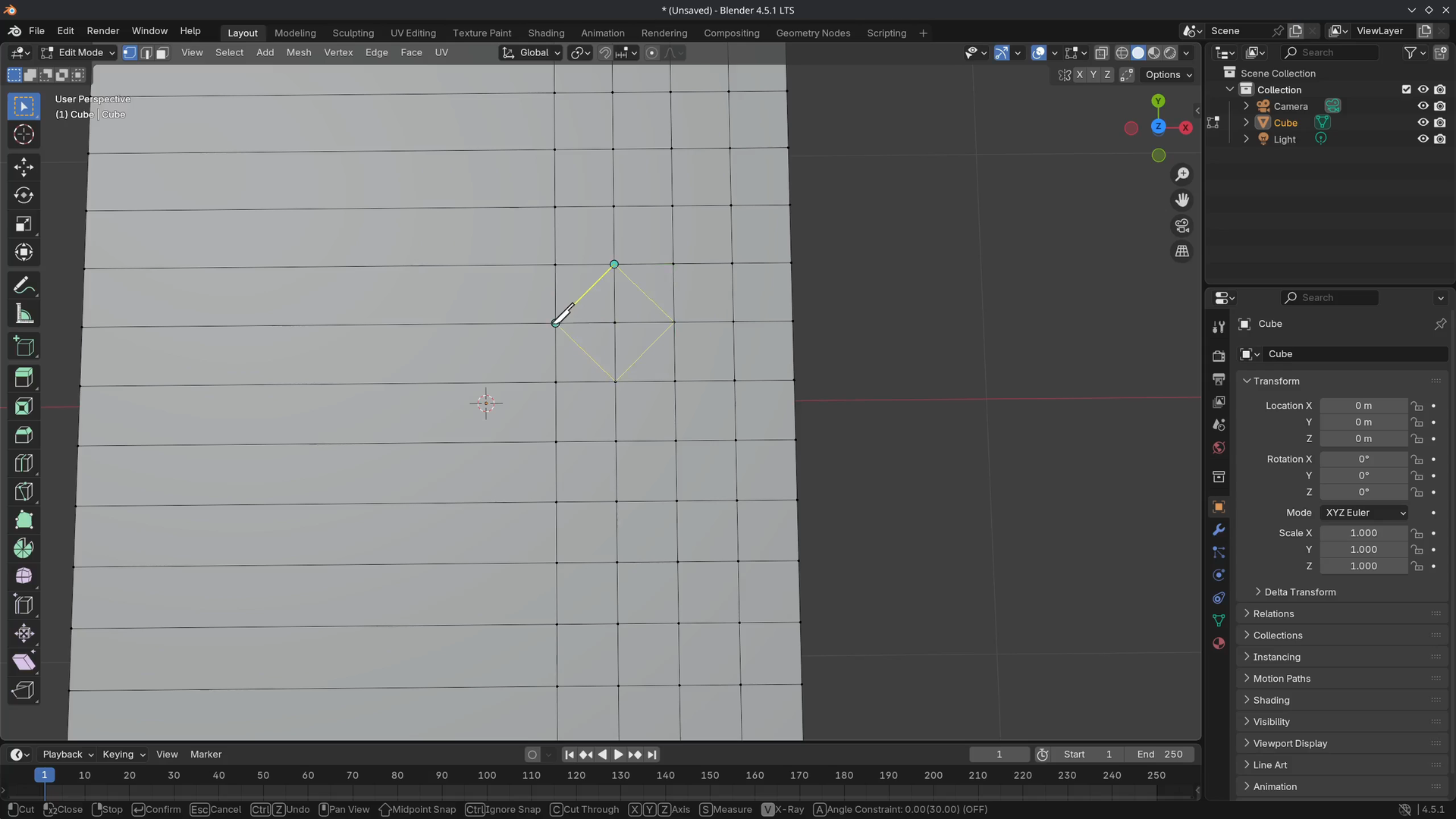Open the Modifiers wrench properties tab
1456x819 pixels.
pyautogui.click(x=1219, y=529)
